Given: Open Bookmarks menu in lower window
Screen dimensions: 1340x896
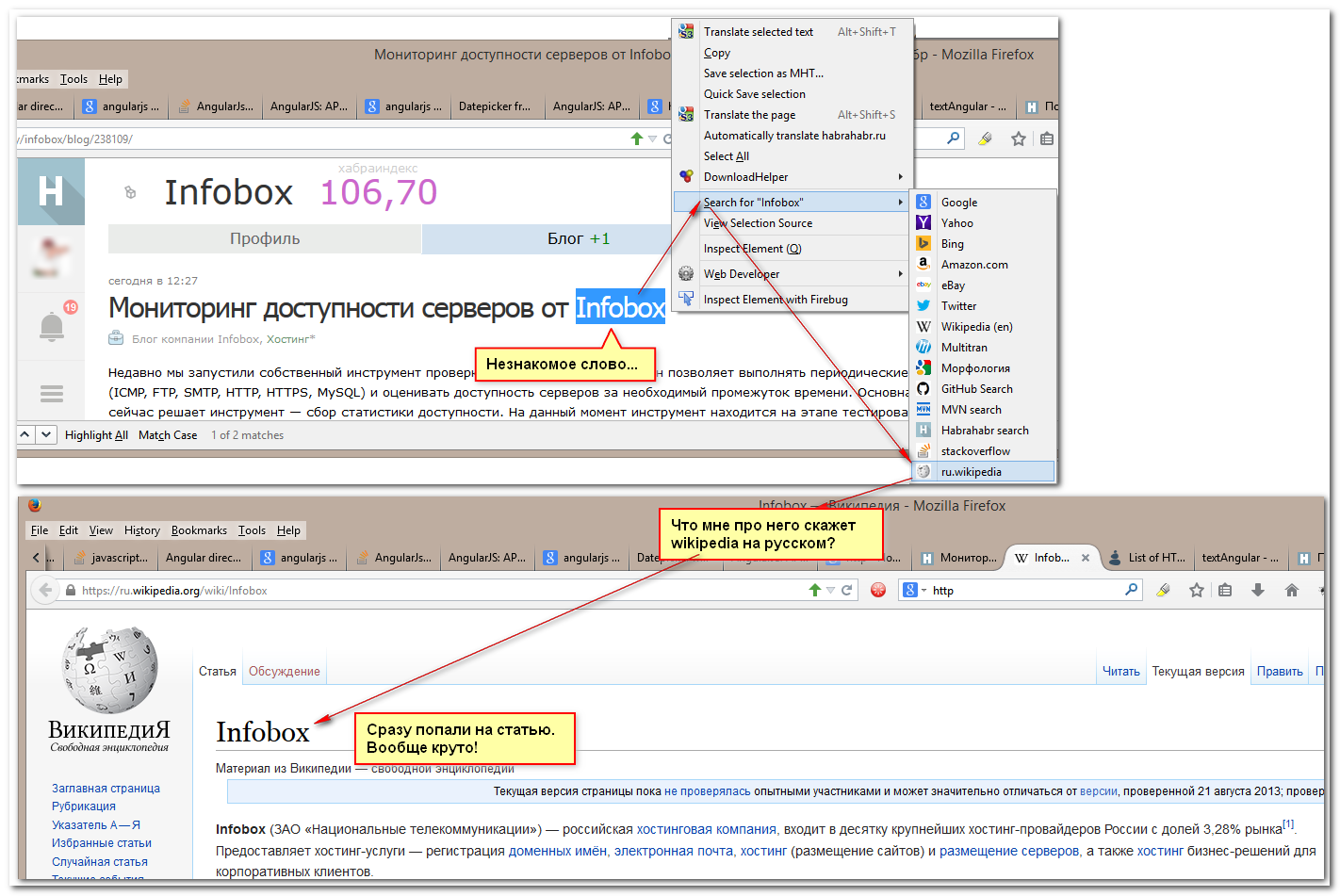Looking at the screenshot, I should click(x=199, y=530).
